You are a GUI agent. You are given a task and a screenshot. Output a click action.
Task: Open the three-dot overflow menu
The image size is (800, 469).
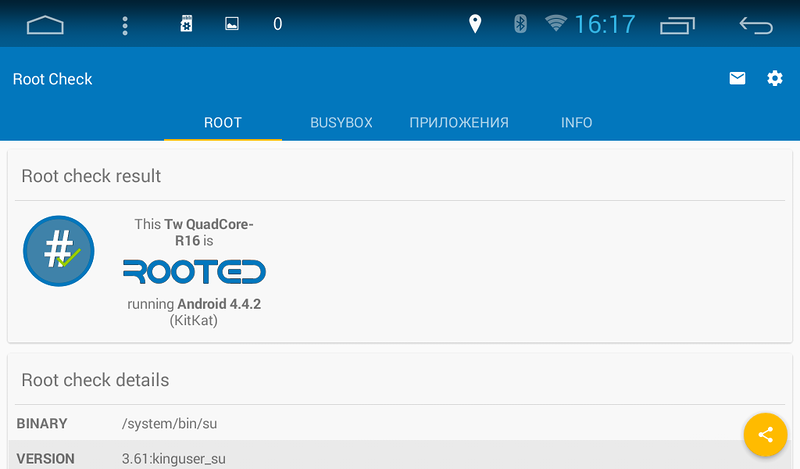(x=125, y=25)
